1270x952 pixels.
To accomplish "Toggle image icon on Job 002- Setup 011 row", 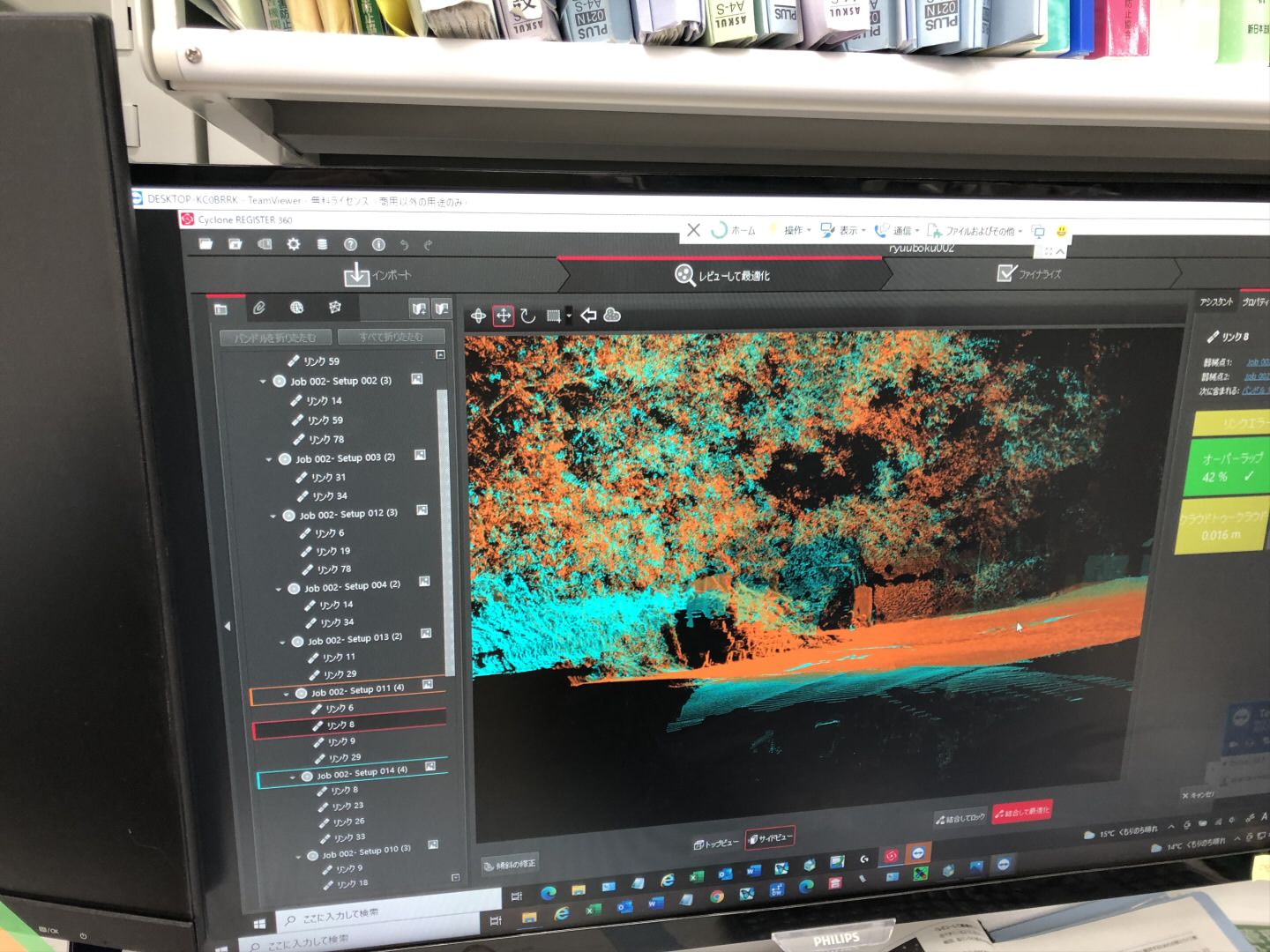I will click(428, 685).
